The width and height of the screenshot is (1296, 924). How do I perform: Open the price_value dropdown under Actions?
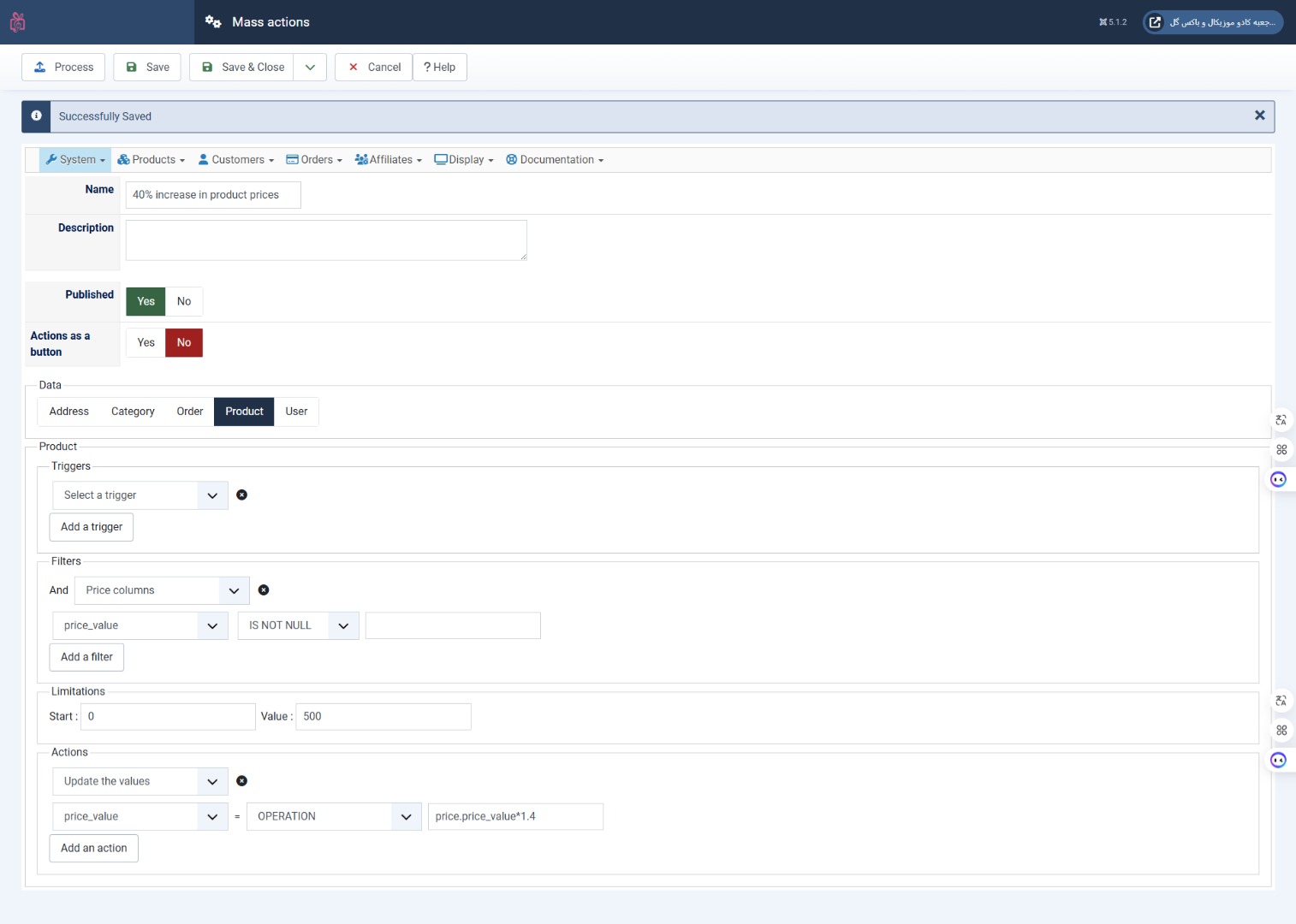140,816
